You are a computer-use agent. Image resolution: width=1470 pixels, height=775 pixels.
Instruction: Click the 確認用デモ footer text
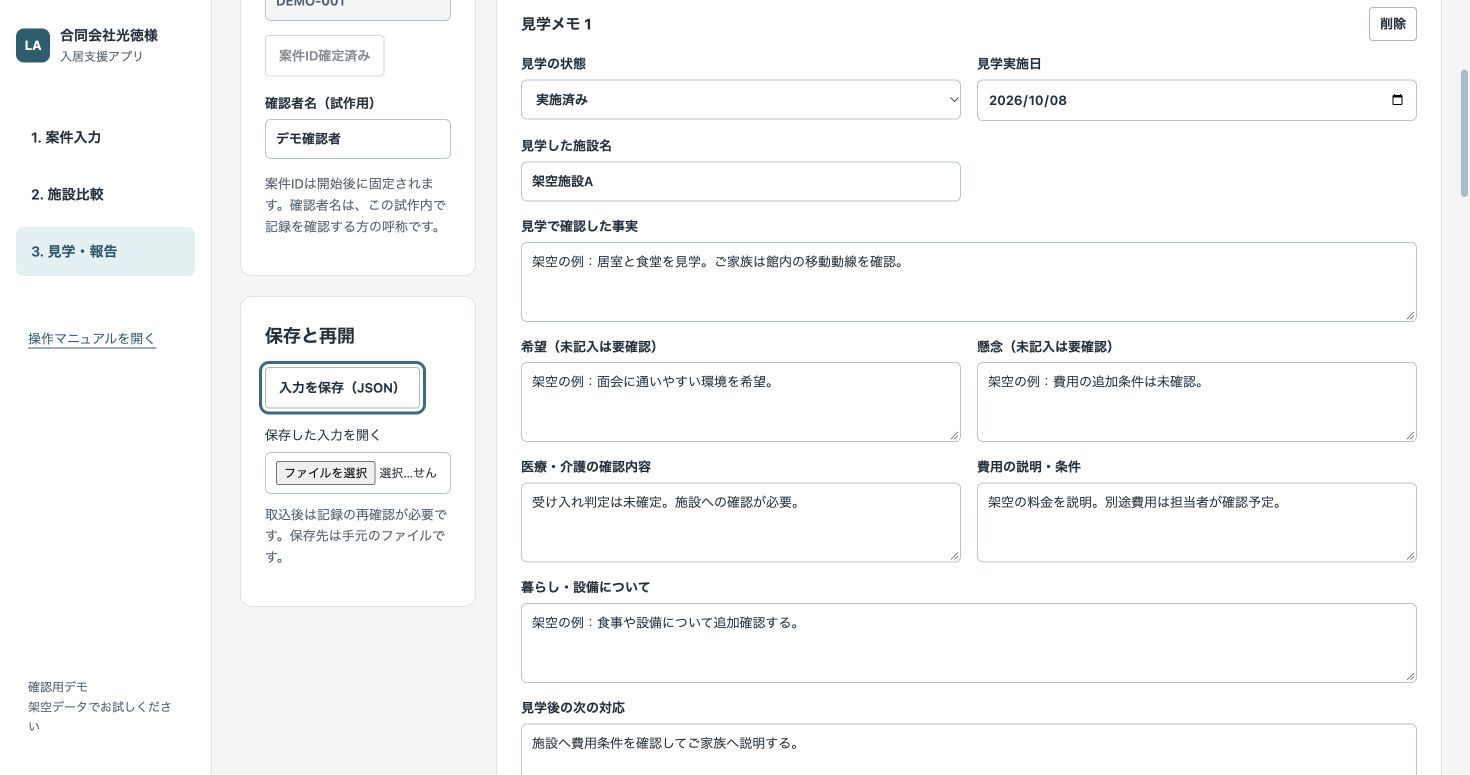click(58, 687)
